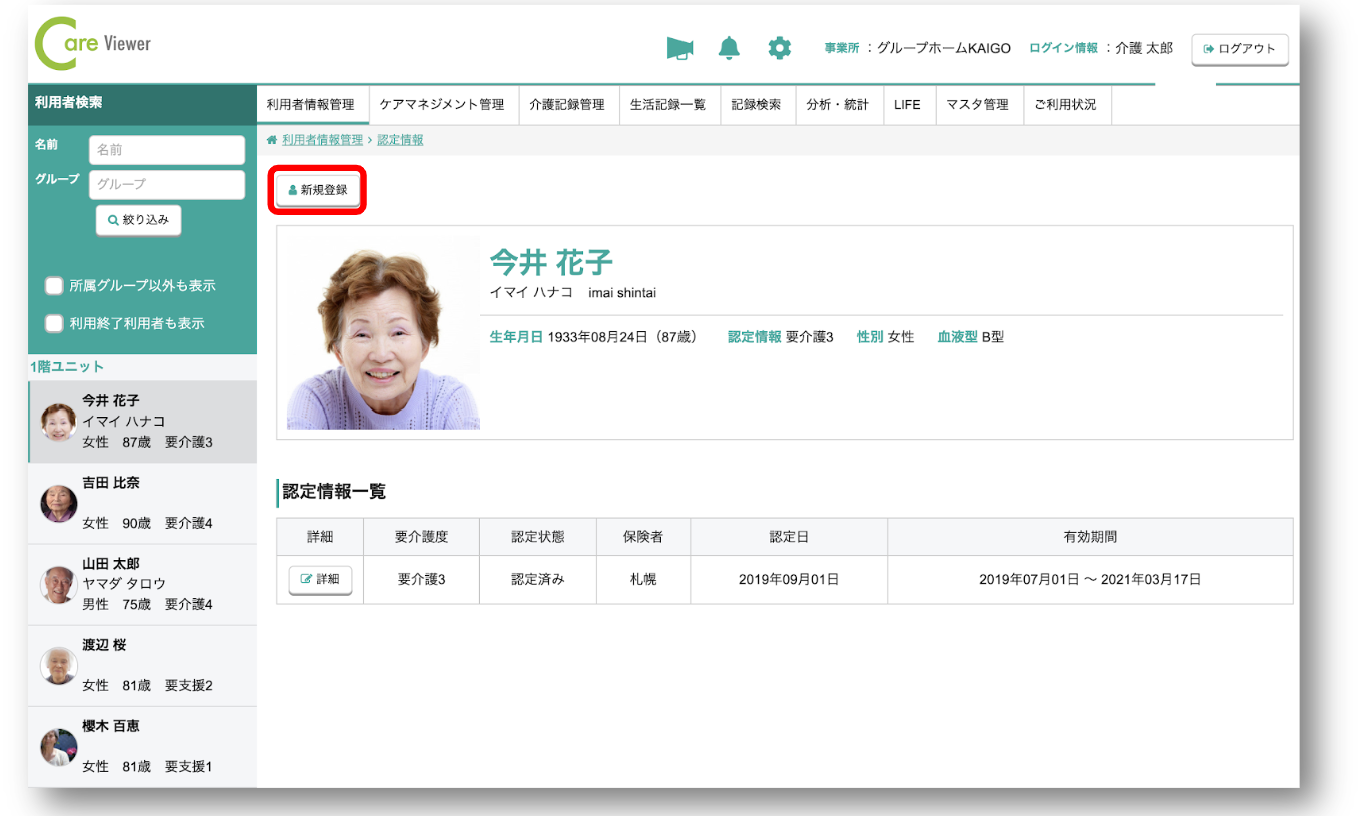The width and height of the screenshot is (1360, 816).
Task: Click the home icon in breadcrumb
Action: pyautogui.click(x=272, y=140)
